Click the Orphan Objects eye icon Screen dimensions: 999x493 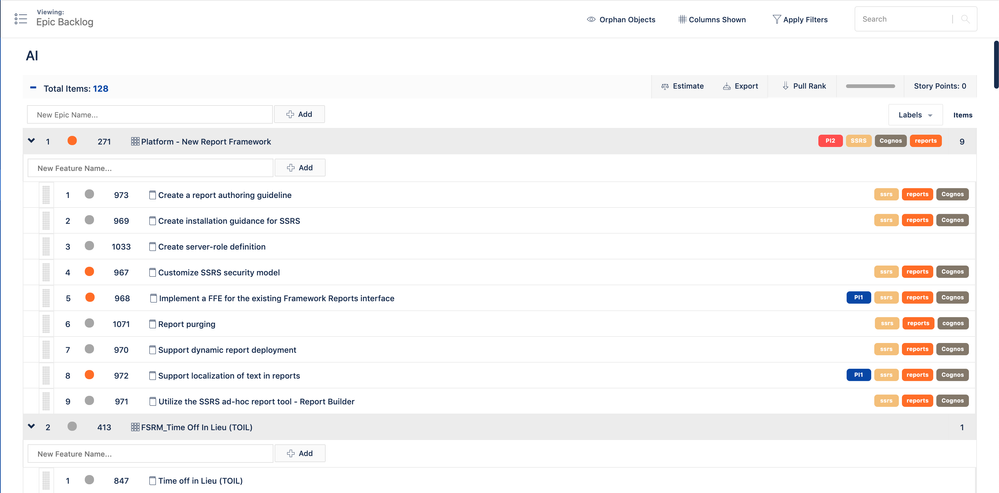click(x=591, y=20)
